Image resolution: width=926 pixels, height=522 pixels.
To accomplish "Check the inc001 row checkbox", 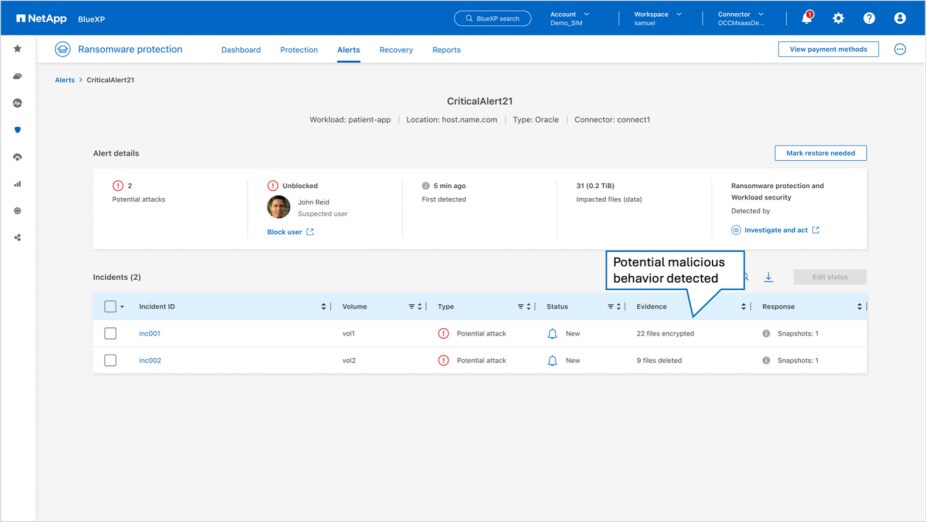I will pyautogui.click(x=110, y=333).
